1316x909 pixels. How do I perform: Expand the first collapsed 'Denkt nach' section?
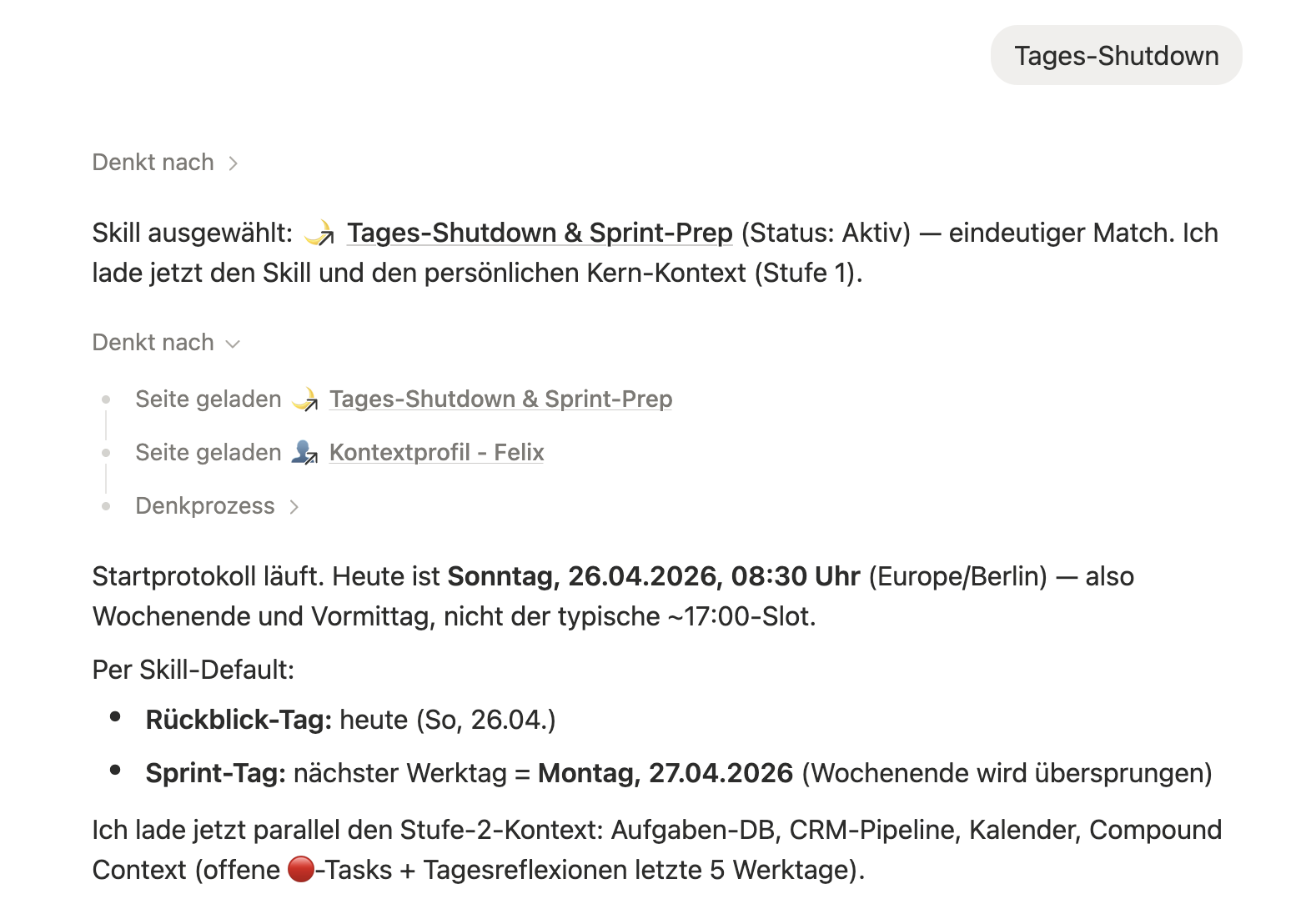point(154,163)
